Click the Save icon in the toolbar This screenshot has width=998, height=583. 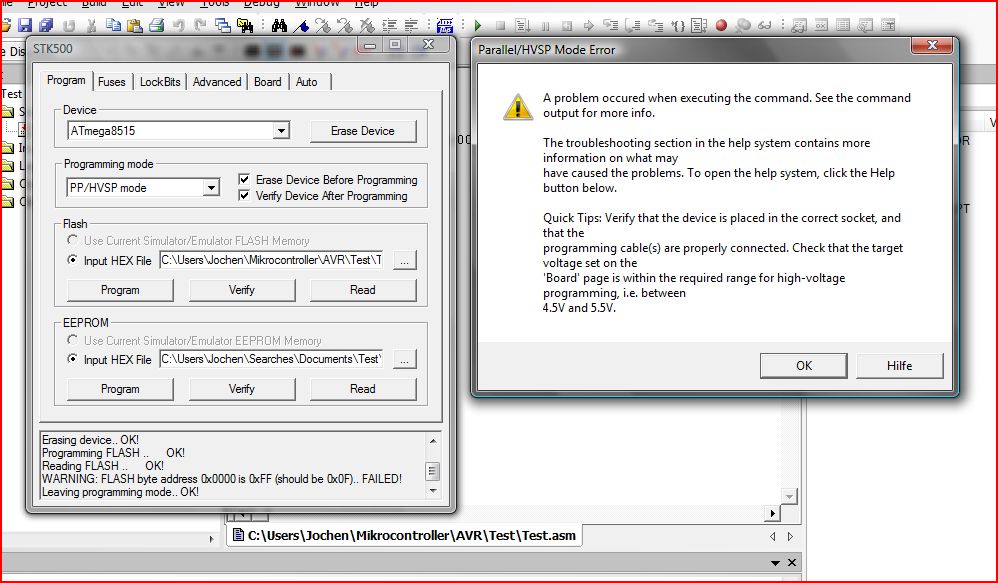coord(25,25)
